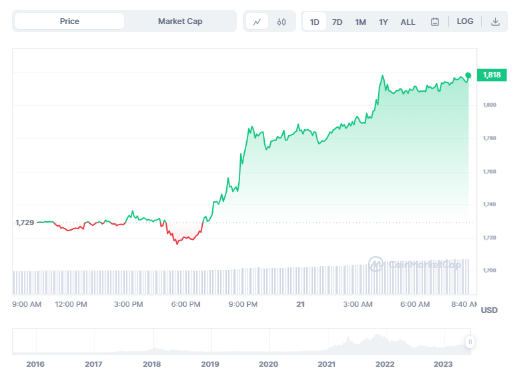This screenshot has height=379, width=514.
Task: Select the 1M time range
Action: [x=360, y=22]
